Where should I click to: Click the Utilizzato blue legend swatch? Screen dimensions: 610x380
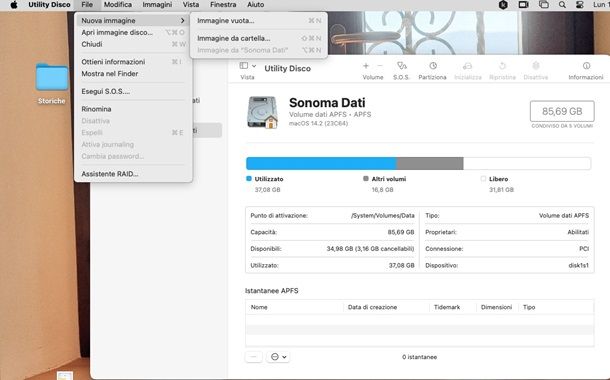249,179
